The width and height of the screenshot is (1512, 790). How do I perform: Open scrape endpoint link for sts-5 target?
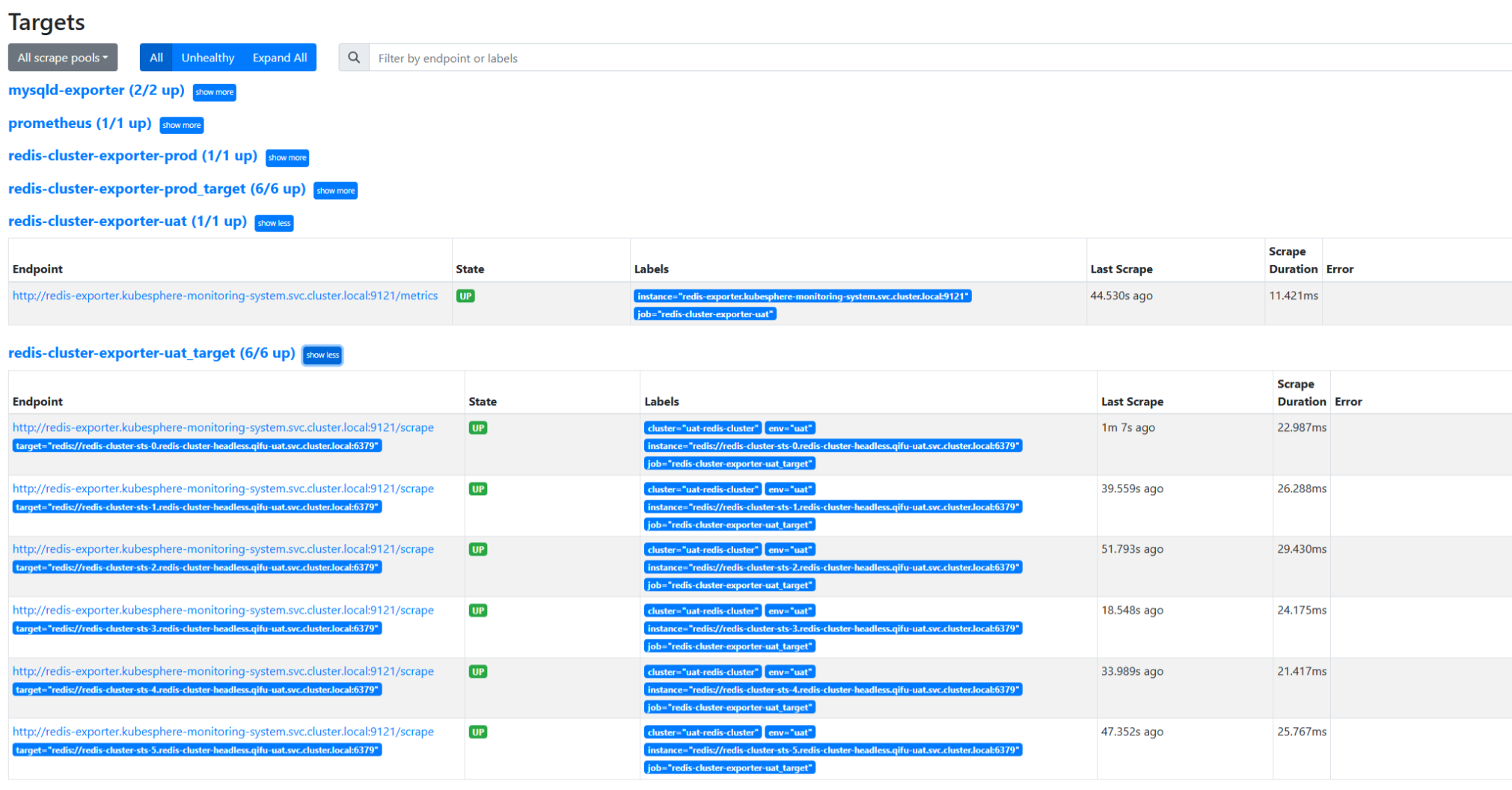[223, 732]
